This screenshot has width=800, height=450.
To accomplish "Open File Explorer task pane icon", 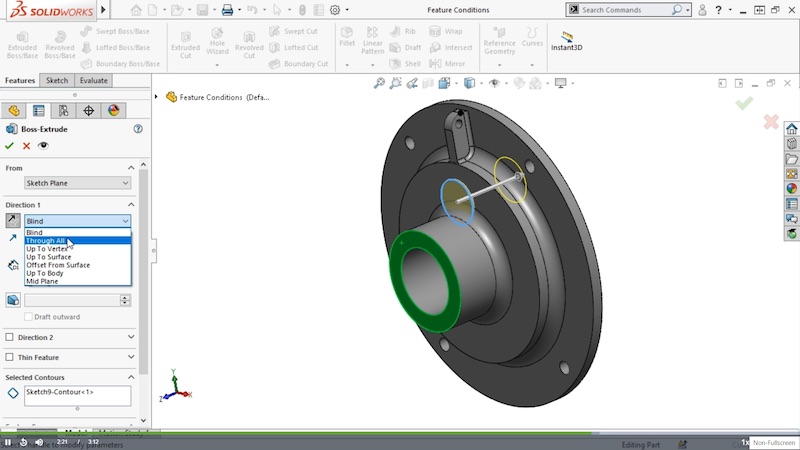I will tap(791, 159).
